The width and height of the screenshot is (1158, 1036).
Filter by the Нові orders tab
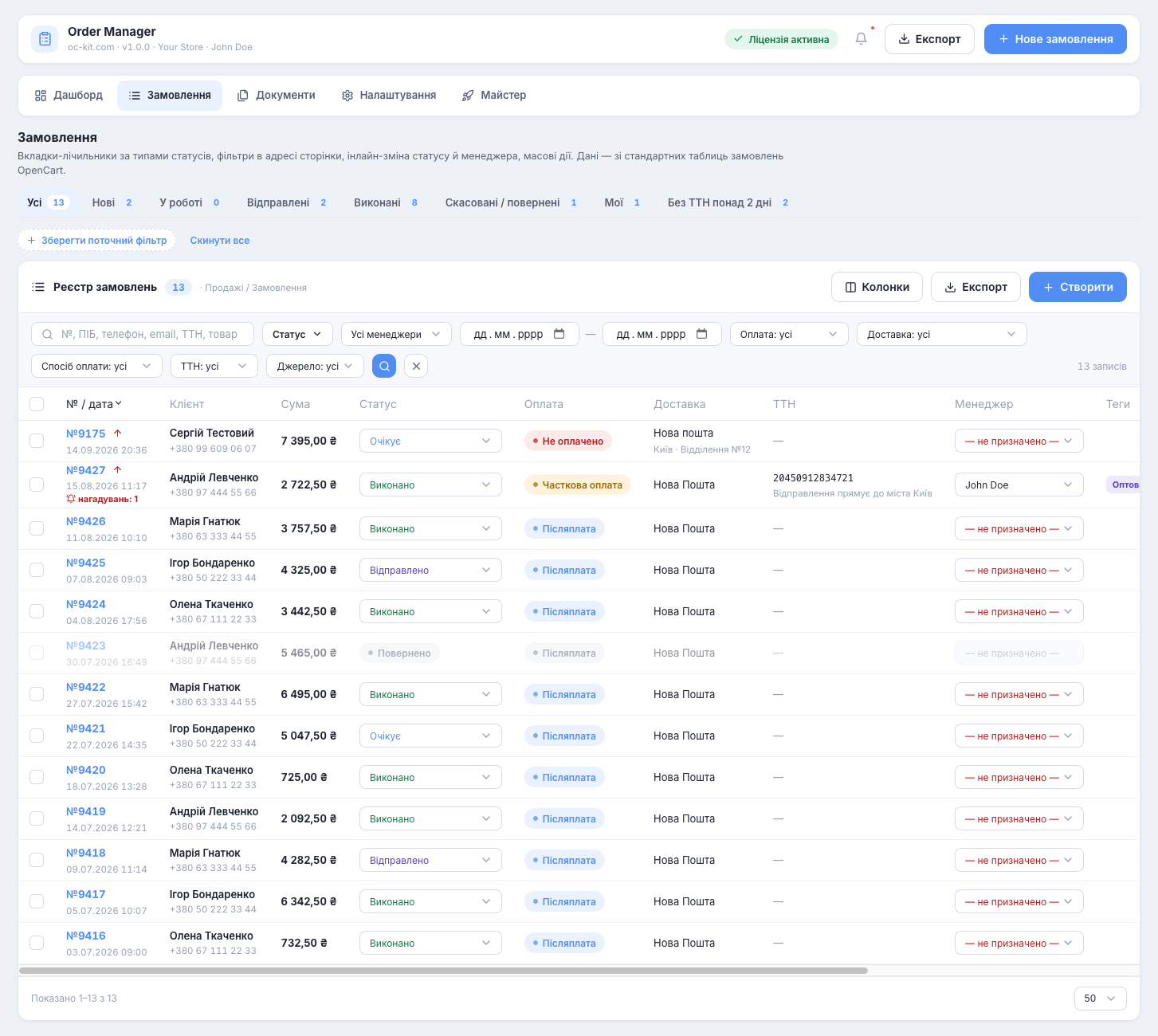(112, 202)
